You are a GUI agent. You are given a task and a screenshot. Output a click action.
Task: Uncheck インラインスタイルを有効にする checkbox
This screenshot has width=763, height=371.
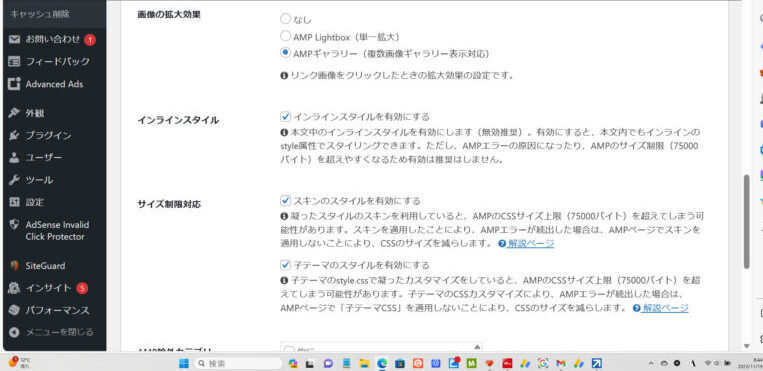click(x=285, y=116)
